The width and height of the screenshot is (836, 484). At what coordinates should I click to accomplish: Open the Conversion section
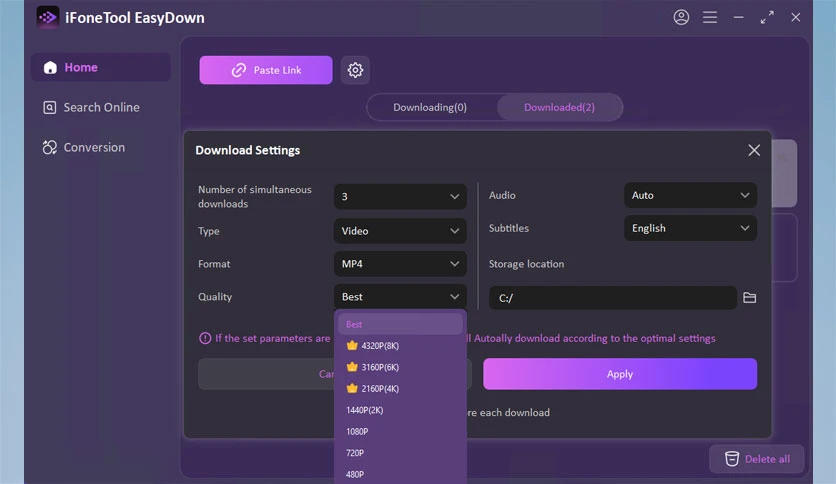pos(101,147)
